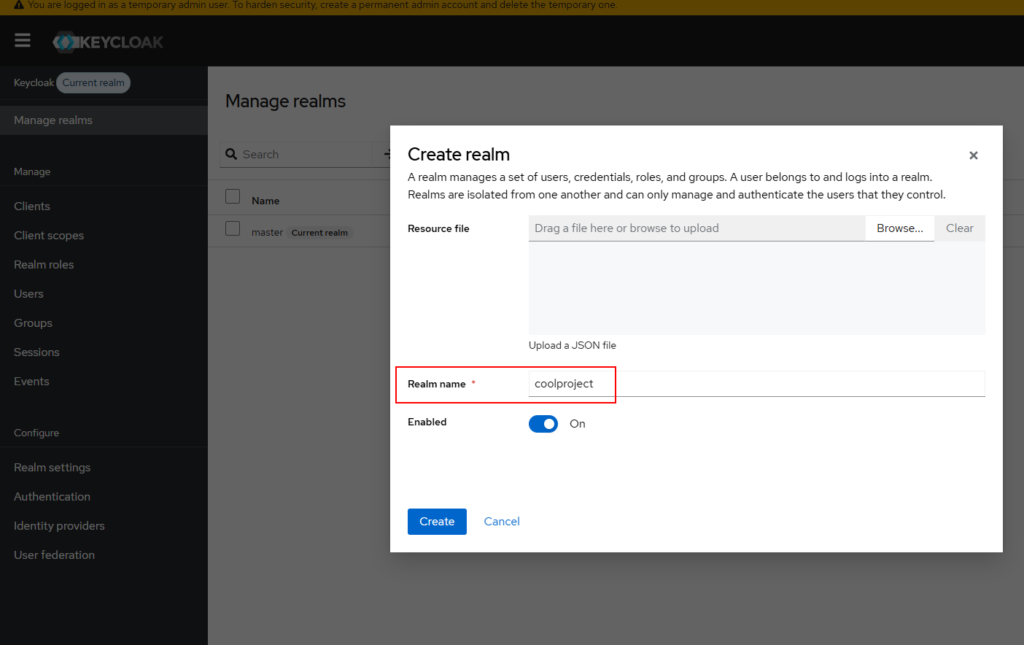View Sessions in the sidebar
Image resolution: width=1024 pixels, height=645 pixels.
pos(37,352)
